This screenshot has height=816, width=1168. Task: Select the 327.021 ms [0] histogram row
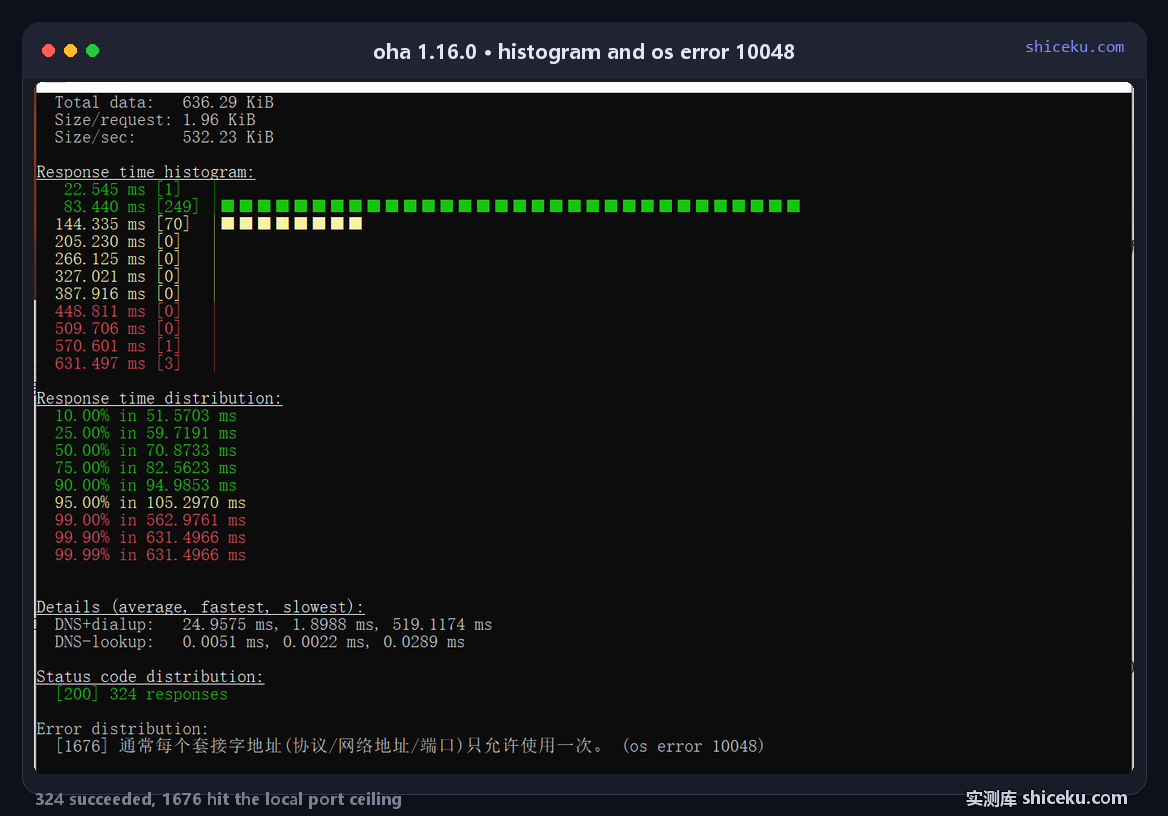click(117, 276)
